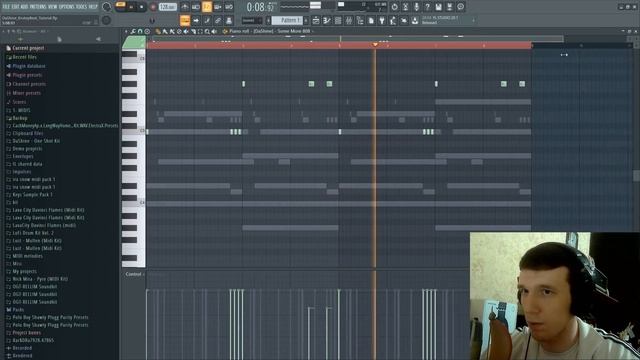Open the channel rack icon
Image resolution: width=640 pixels, height=360 pixels.
[x=338, y=20]
